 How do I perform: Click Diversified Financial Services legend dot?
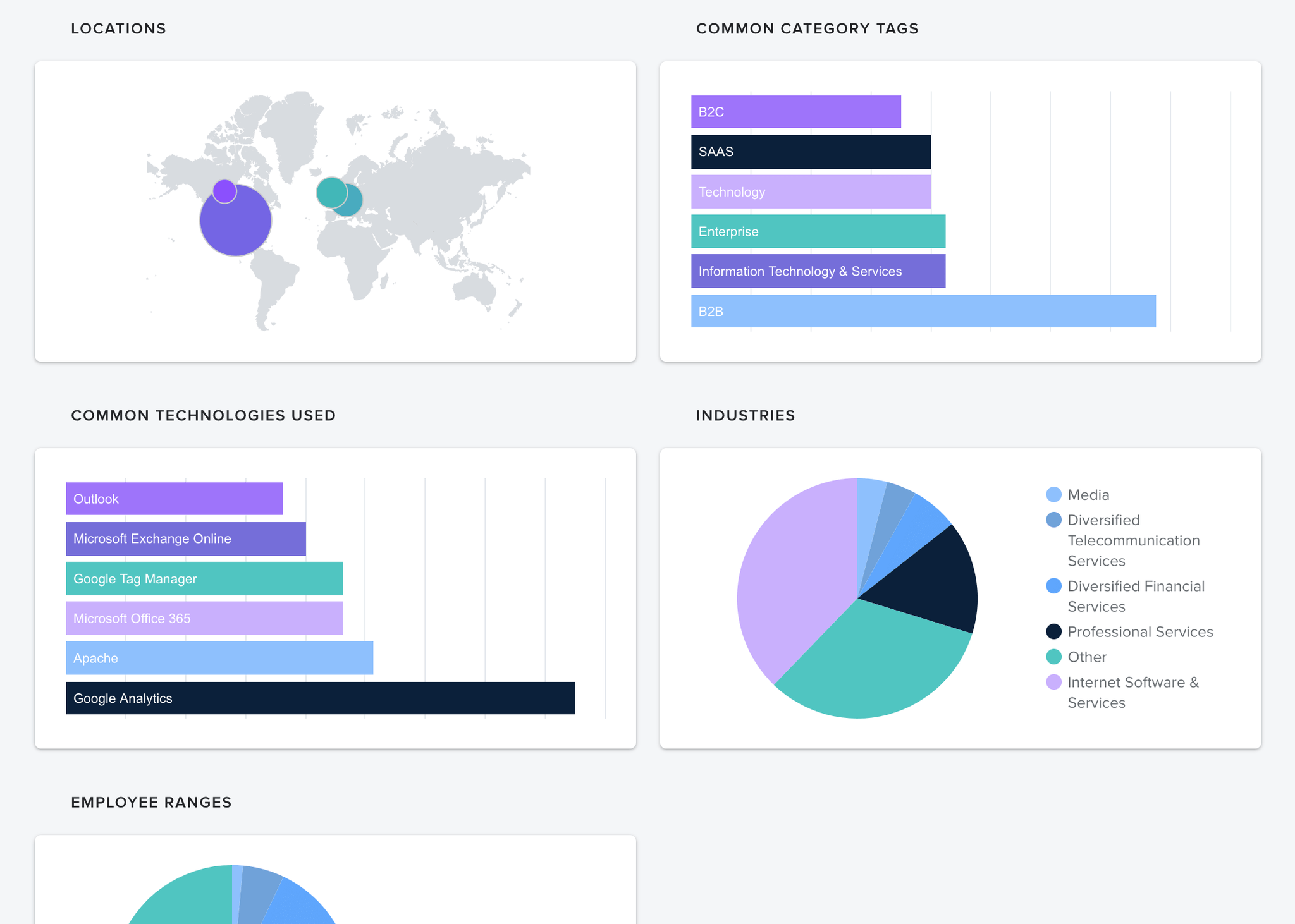1053,586
